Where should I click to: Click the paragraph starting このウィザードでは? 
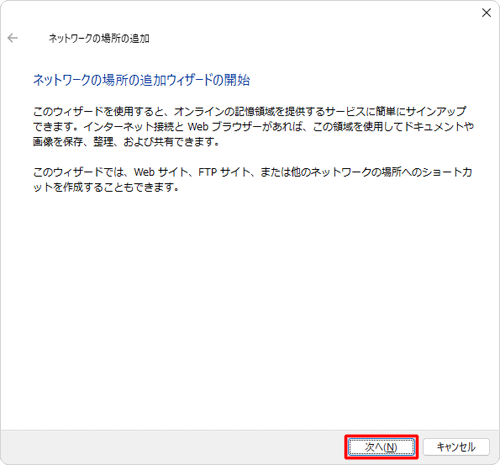point(252,180)
